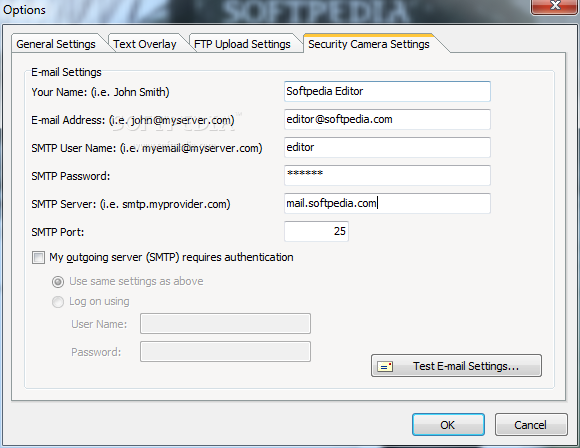Screen dimensions: 580x448
Task: Focus the SMTP Password field
Action: point(387,175)
